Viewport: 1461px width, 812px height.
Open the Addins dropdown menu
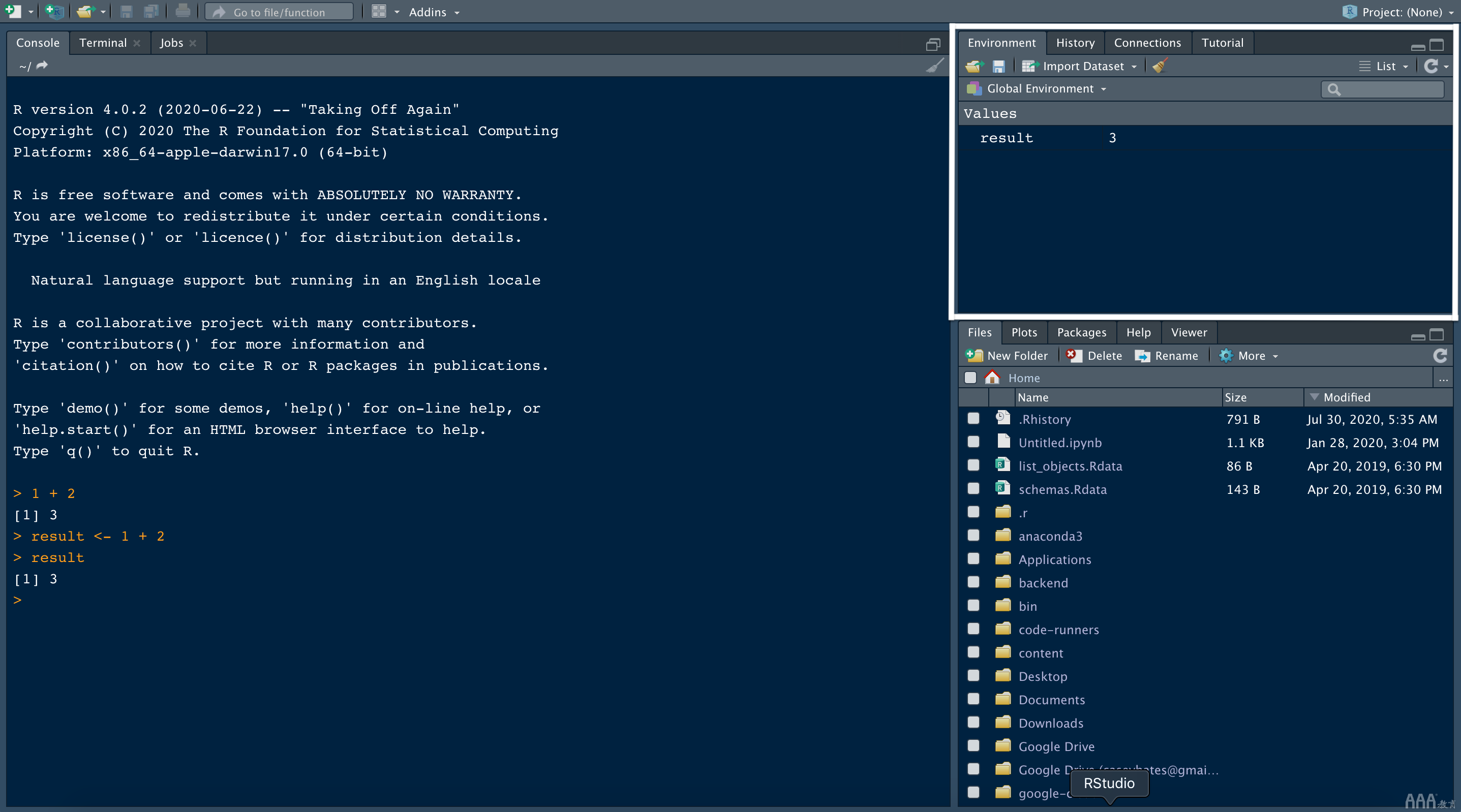coord(434,12)
